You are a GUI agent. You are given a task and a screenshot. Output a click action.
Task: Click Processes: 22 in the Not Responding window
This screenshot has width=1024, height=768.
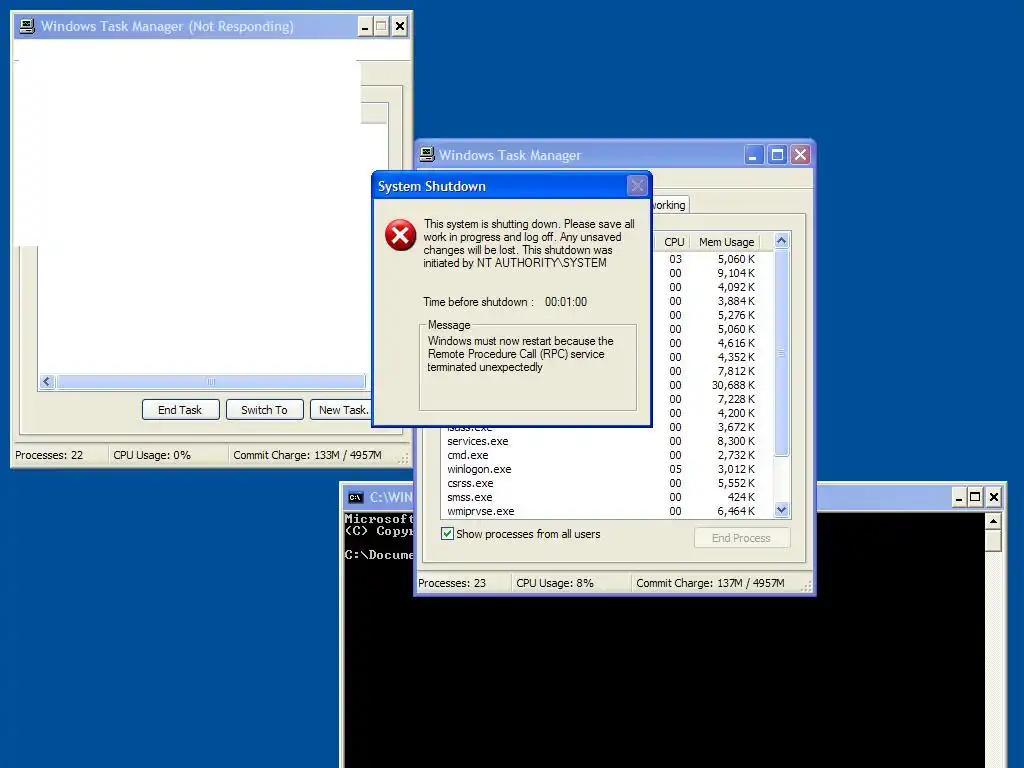point(49,455)
